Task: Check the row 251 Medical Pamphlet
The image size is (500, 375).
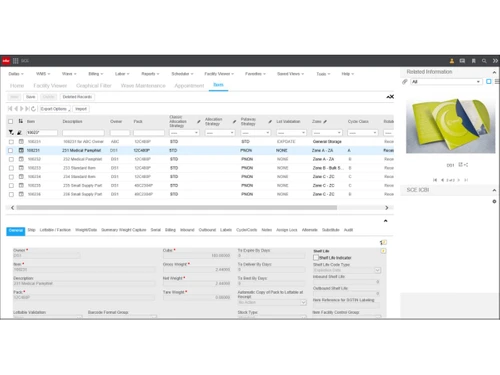Action: [11, 150]
